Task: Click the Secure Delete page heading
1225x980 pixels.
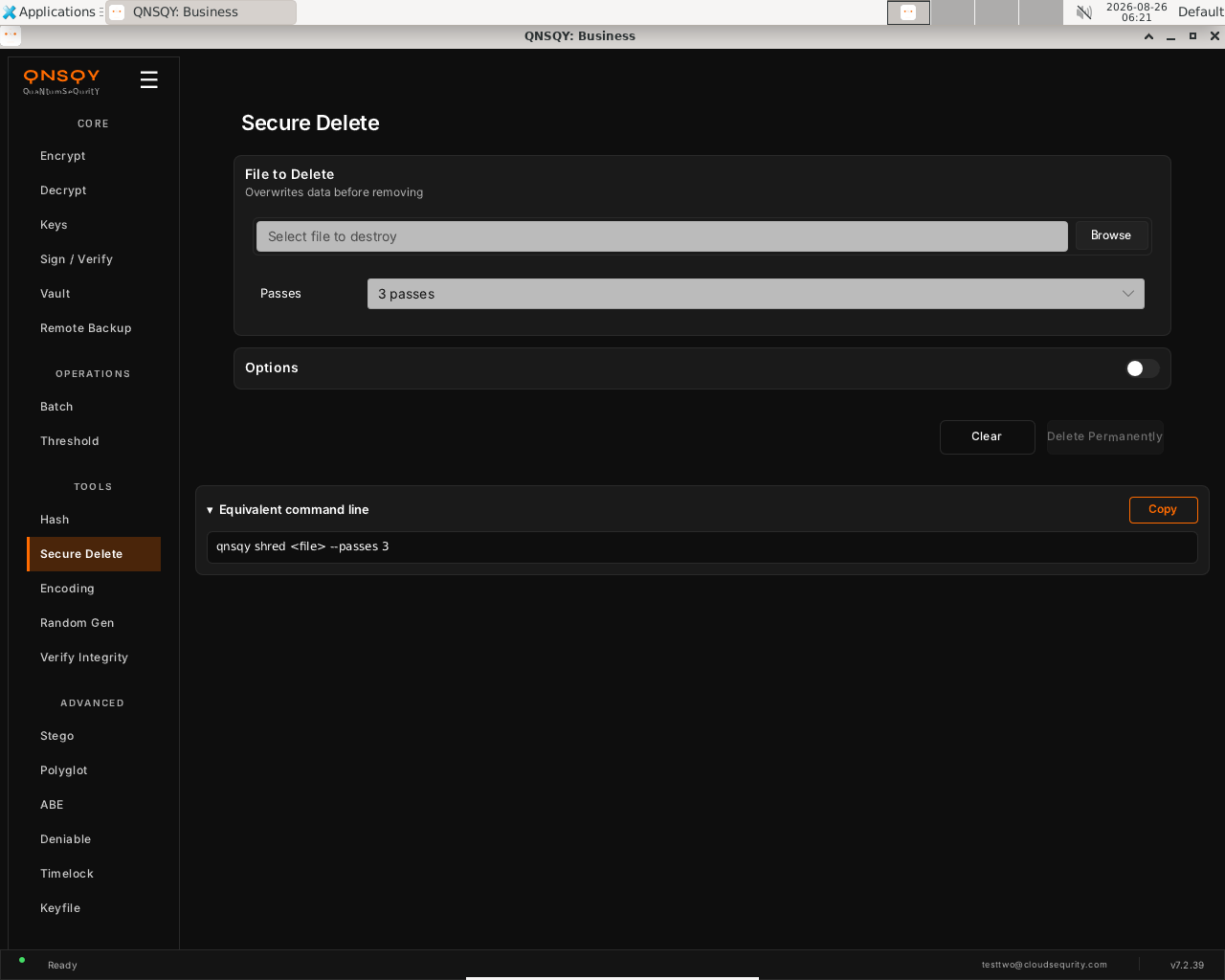Action: click(x=310, y=122)
